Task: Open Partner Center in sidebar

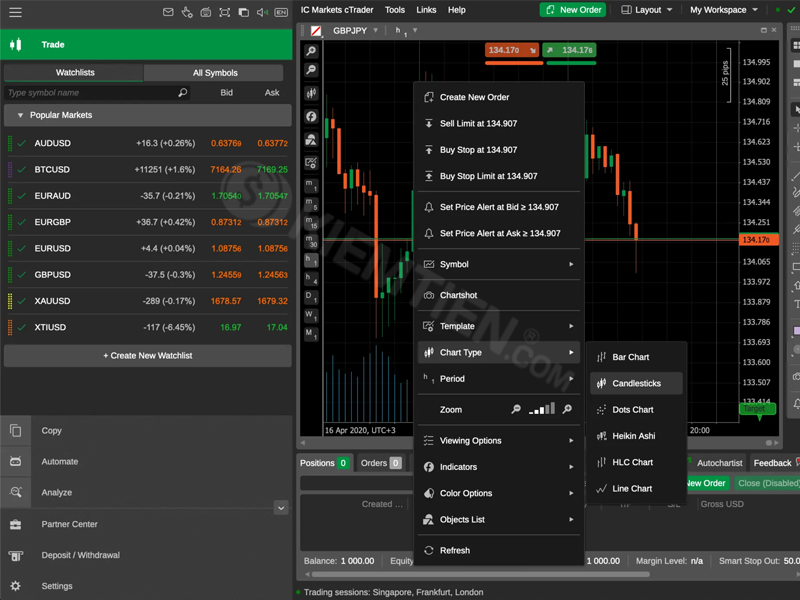Action: tap(69, 524)
